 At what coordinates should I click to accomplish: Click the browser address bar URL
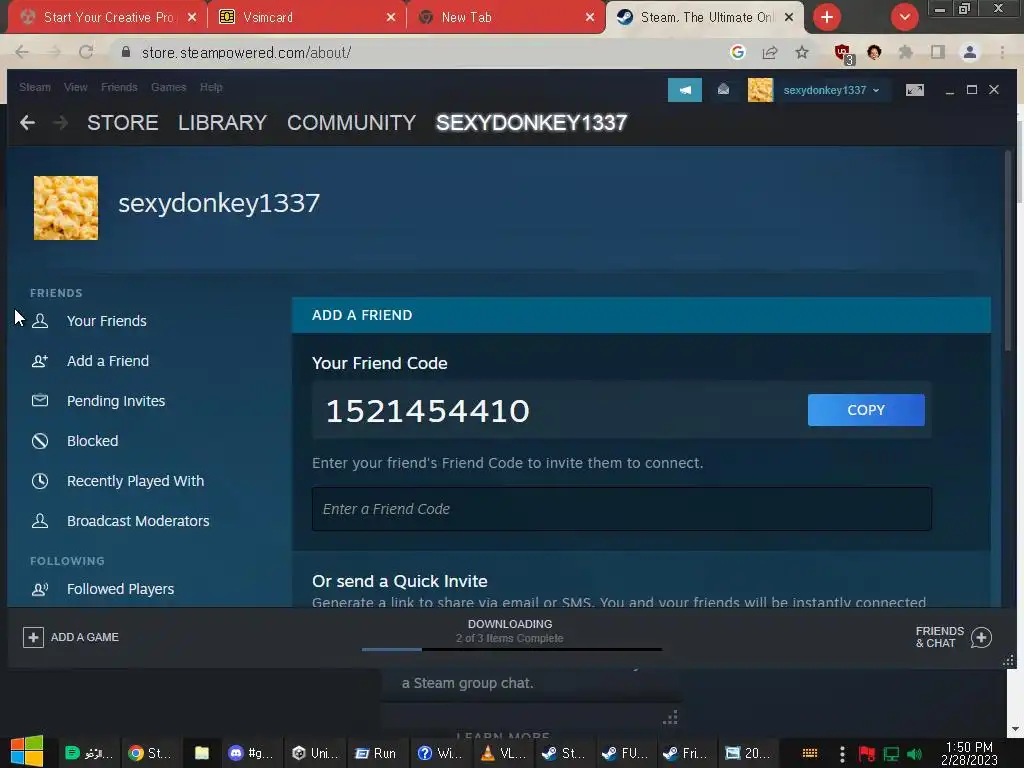click(246, 52)
